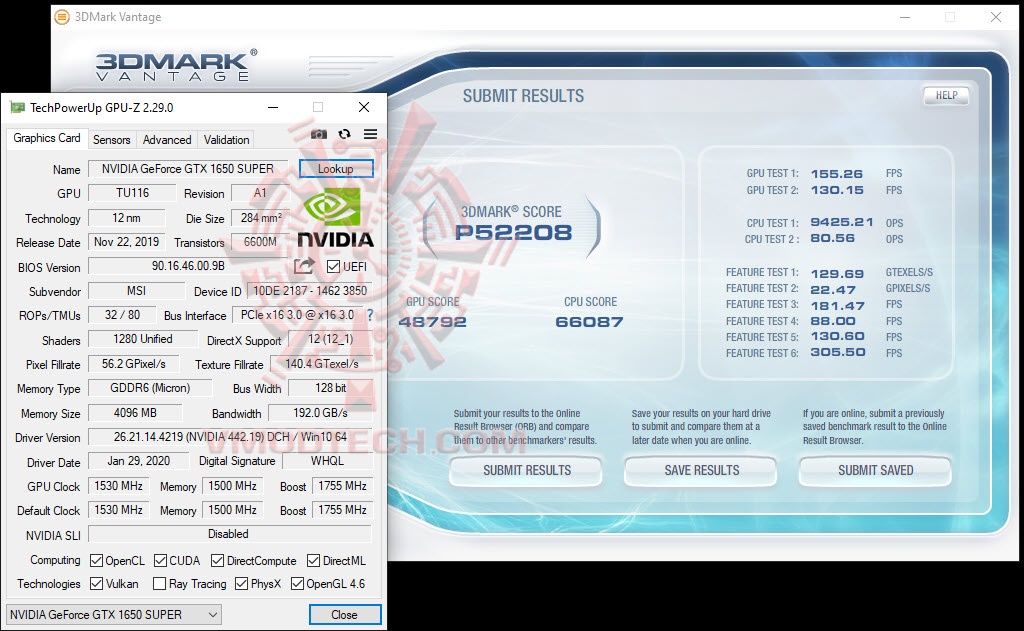Click the Feature Test 3 value 181.47
The height and width of the screenshot is (631, 1024).
(837, 306)
